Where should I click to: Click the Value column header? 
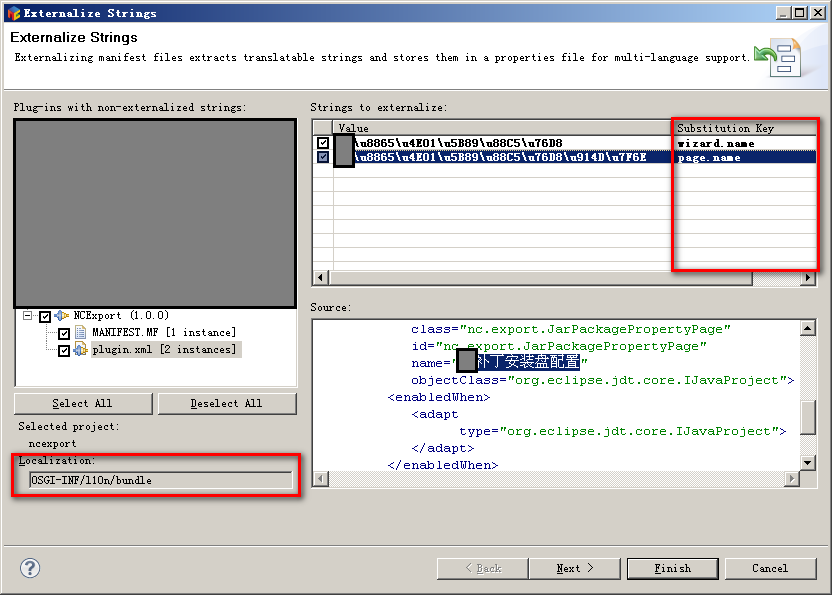tap(502, 128)
